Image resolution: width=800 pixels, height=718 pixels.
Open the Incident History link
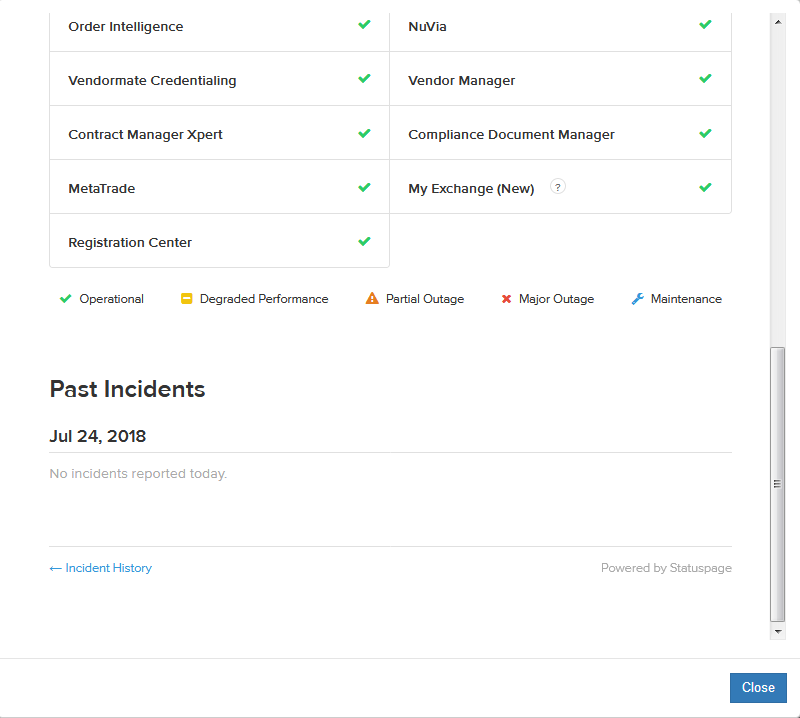point(101,568)
